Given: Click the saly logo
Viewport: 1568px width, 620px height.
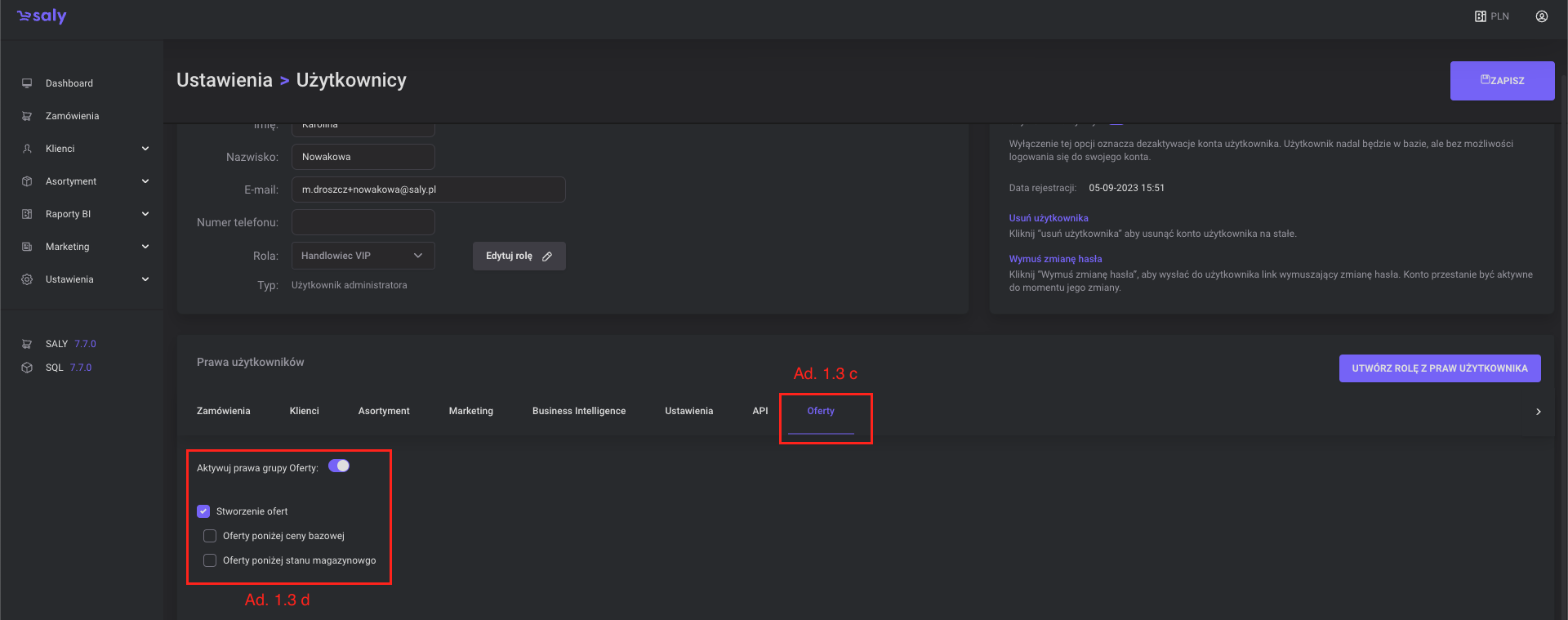Looking at the screenshot, I should [x=42, y=16].
